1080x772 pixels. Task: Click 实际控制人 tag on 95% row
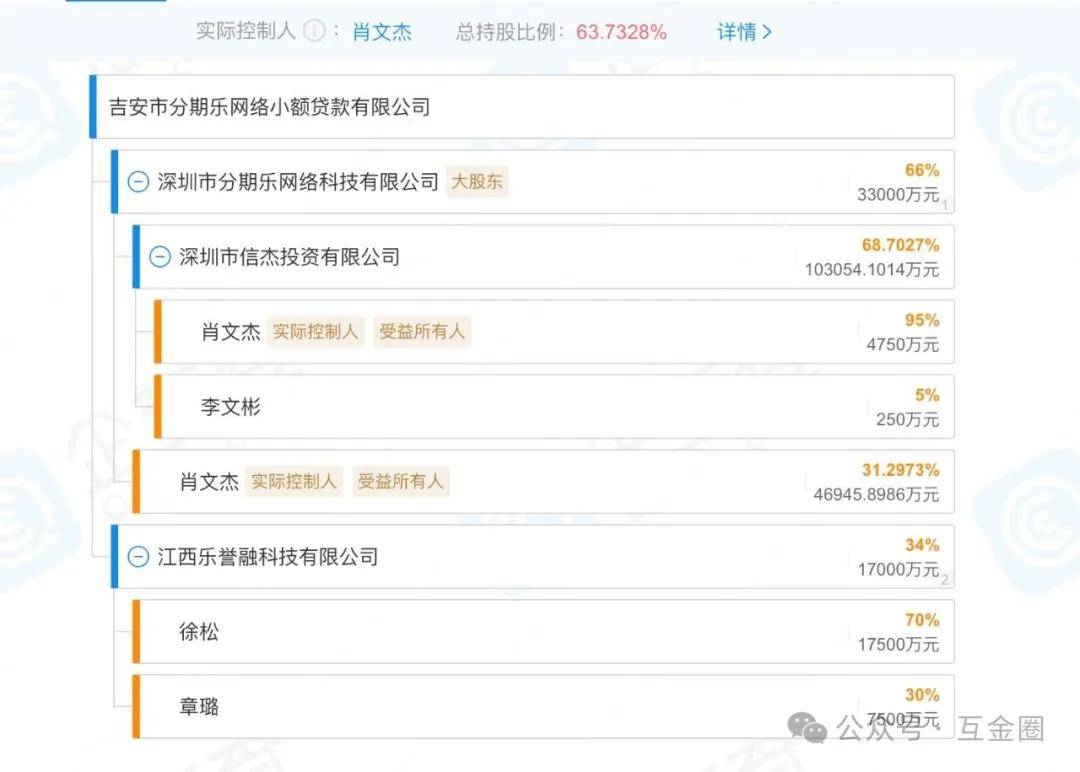click(316, 332)
